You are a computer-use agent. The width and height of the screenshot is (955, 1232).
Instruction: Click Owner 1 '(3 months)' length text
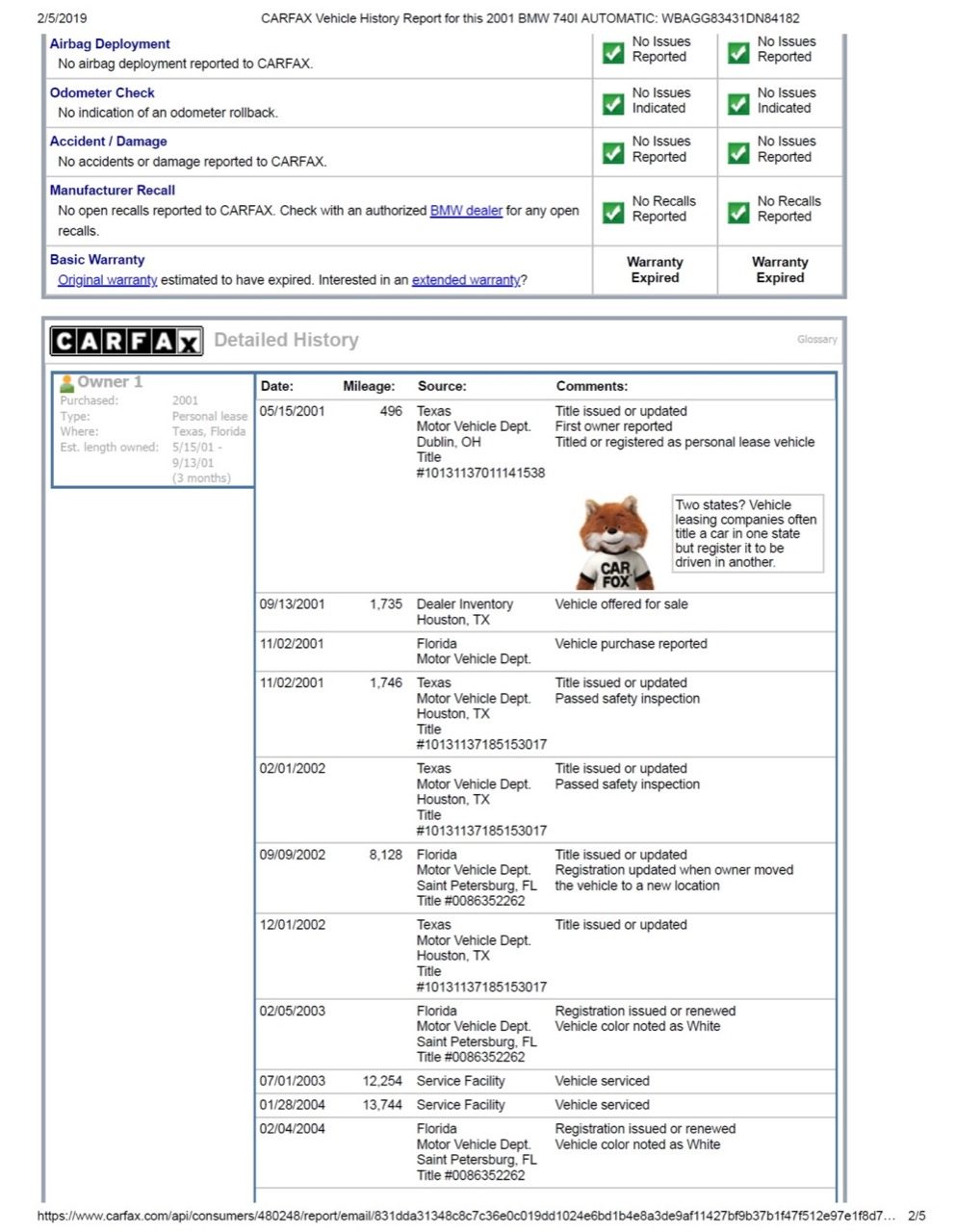click(201, 478)
